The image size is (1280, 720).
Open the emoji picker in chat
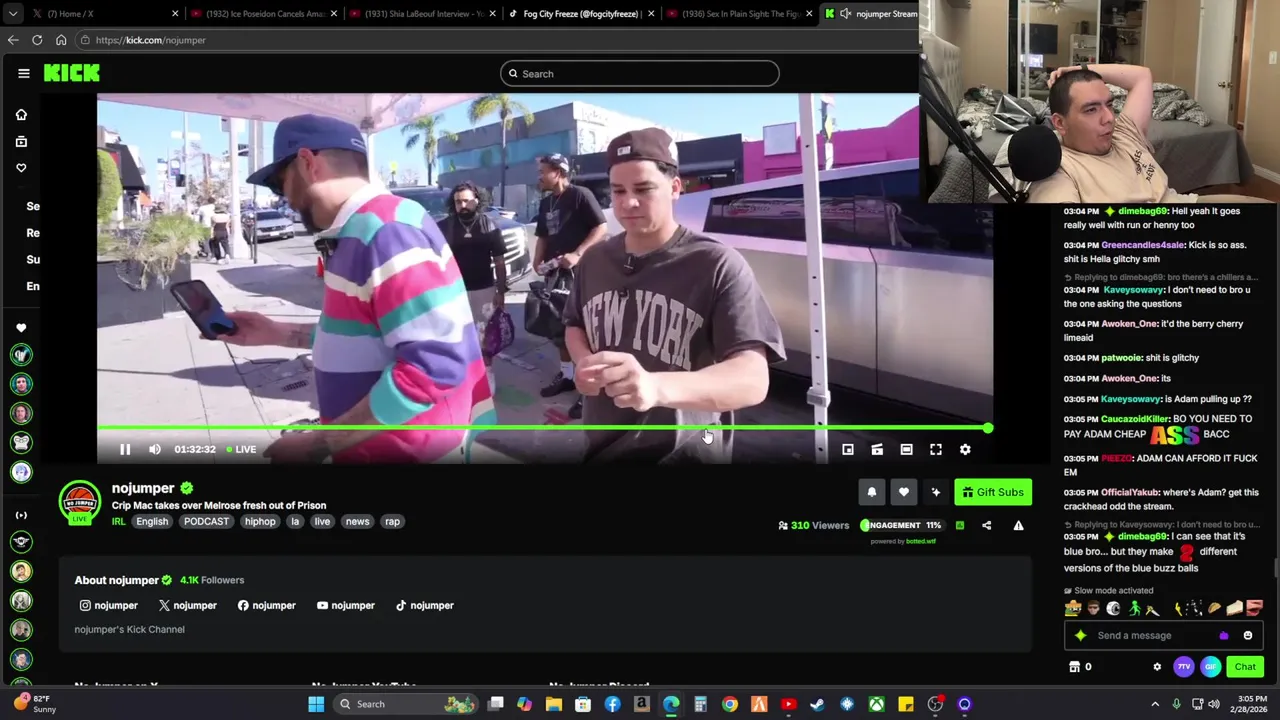pyautogui.click(x=1248, y=635)
